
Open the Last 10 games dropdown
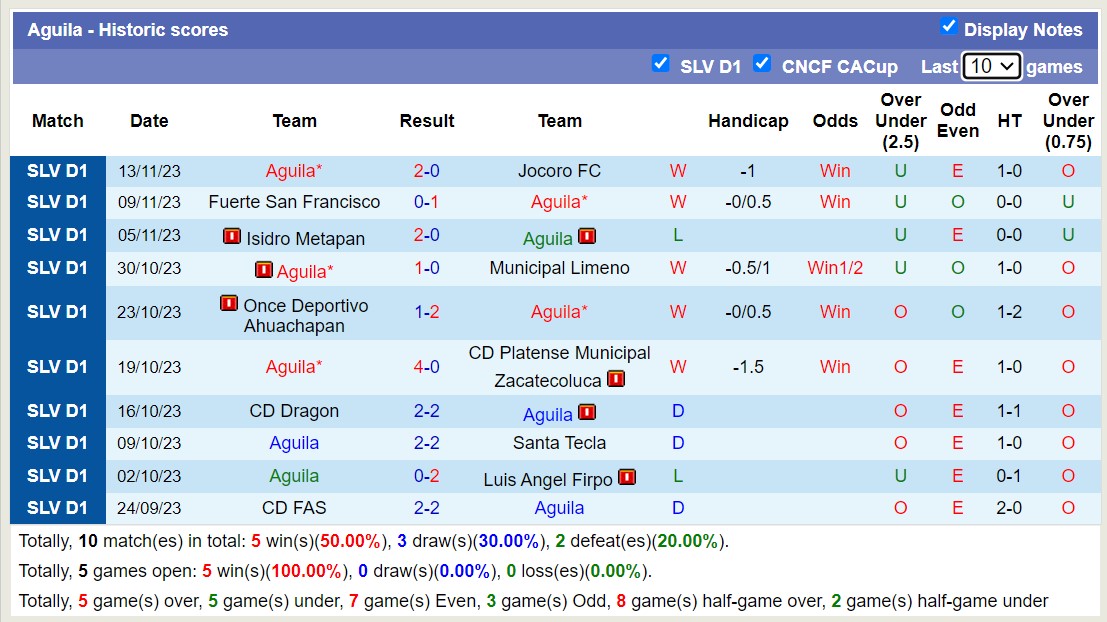coord(991,66)
